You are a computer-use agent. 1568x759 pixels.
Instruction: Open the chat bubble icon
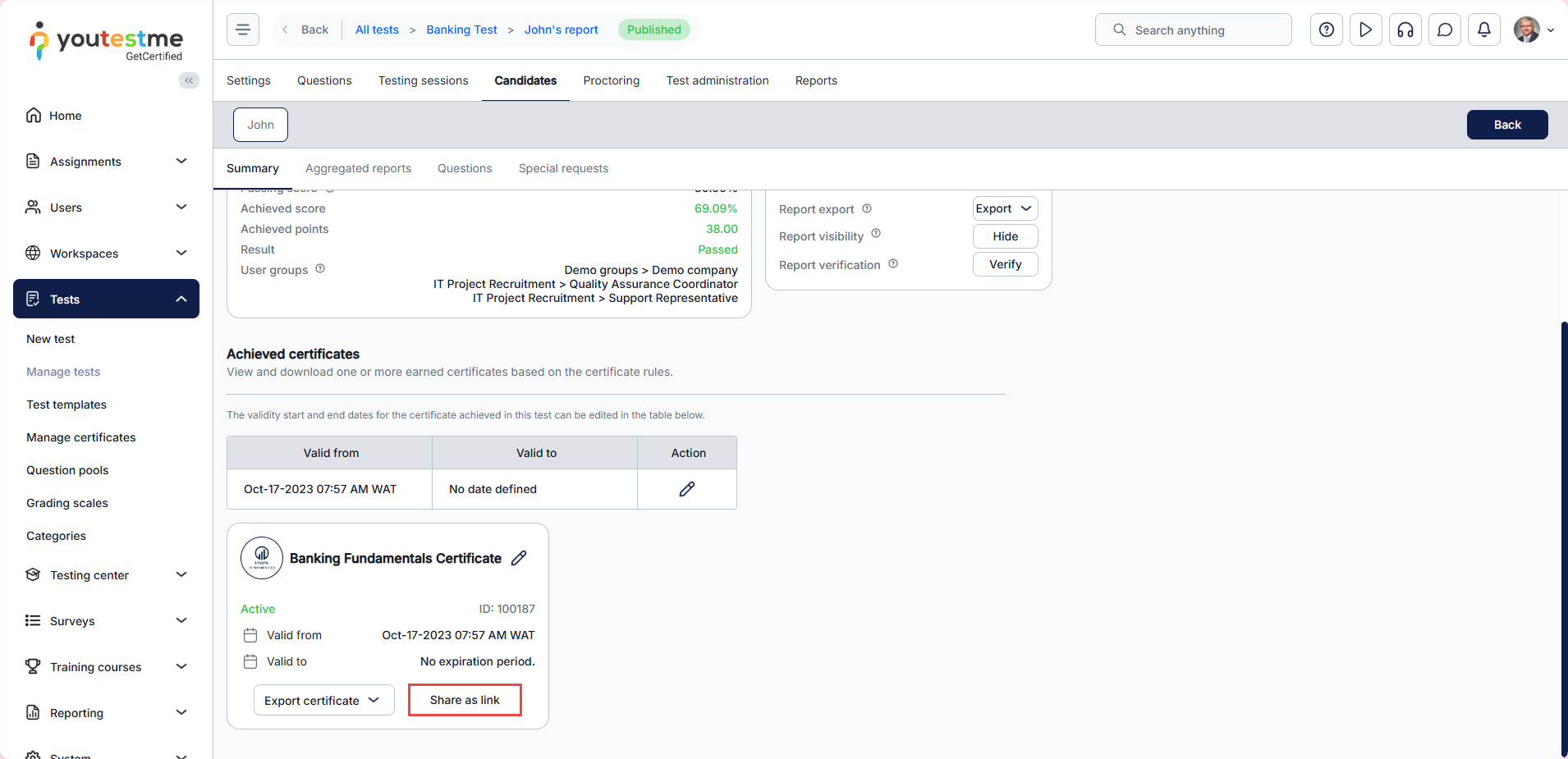click(1444, 30)
